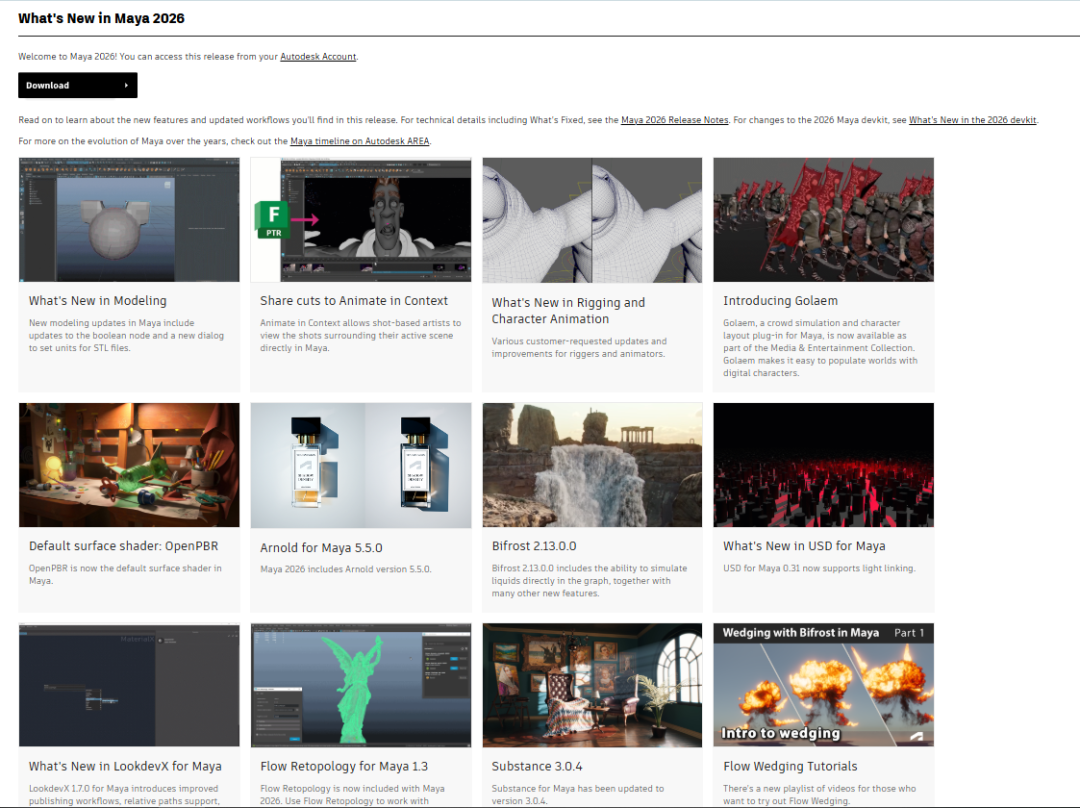The width and height of the screenshot is (1080, 808).
Task: Click the Flow Wedging Tutorials title
Action: 790,767
